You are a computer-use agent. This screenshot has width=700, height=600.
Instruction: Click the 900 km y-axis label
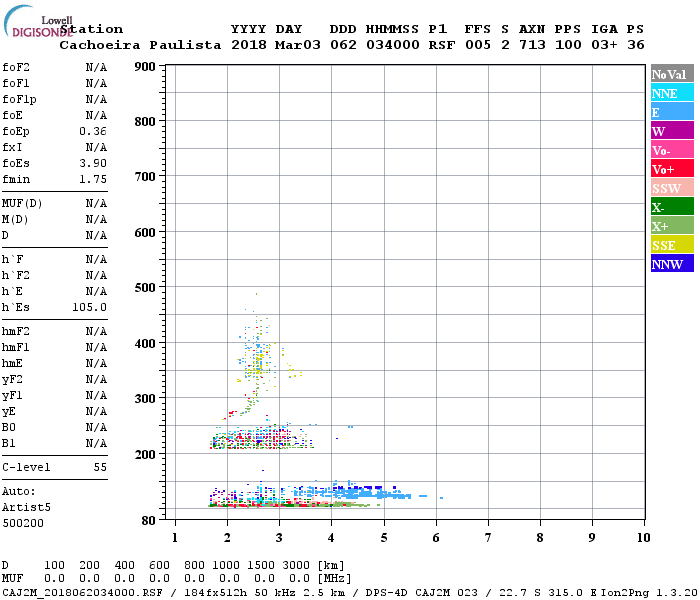(145, 67)
